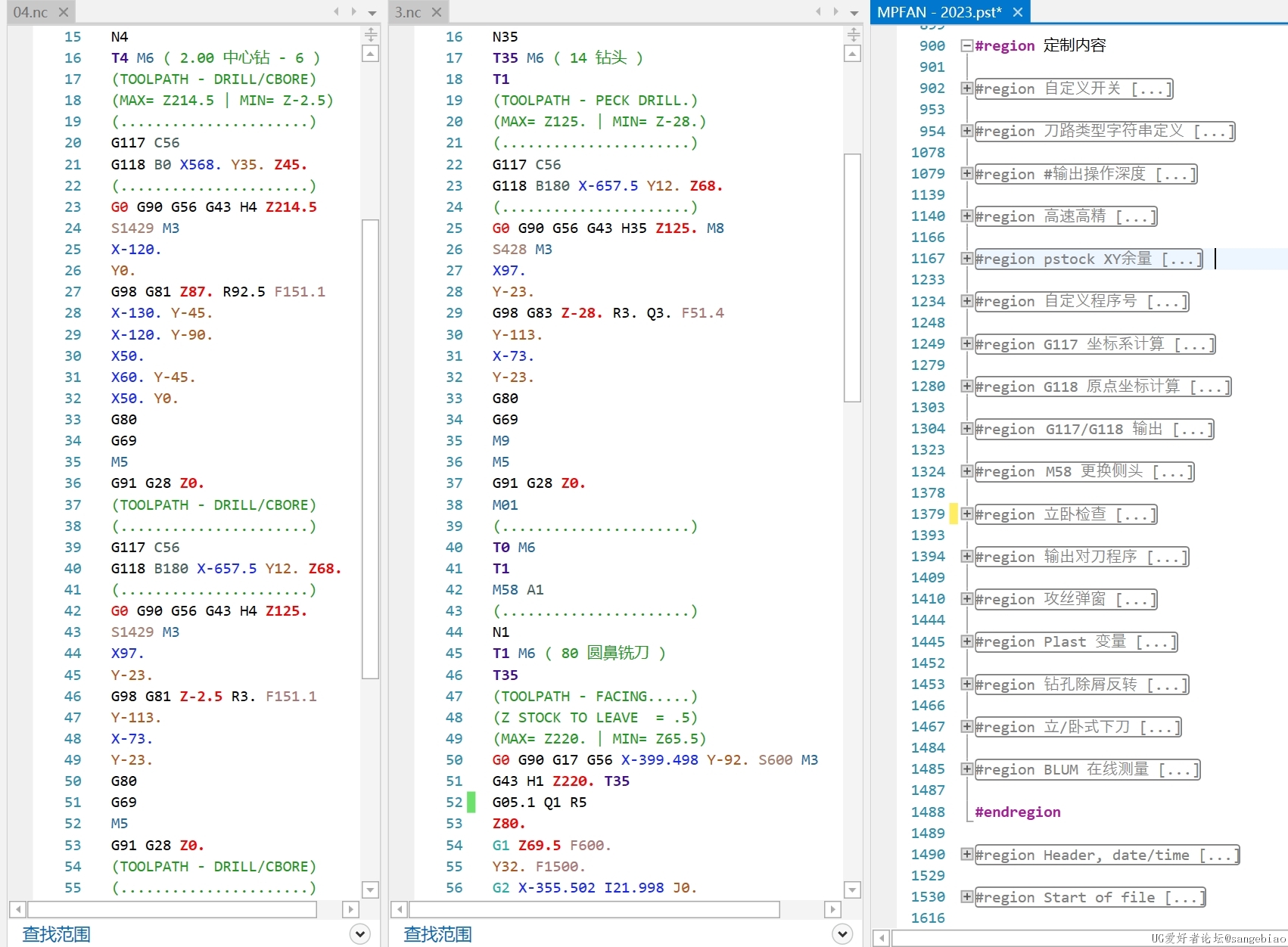Expand the 攻丝弹窗 region
The image size is (1288, 947).
click(x=966, y=599)
